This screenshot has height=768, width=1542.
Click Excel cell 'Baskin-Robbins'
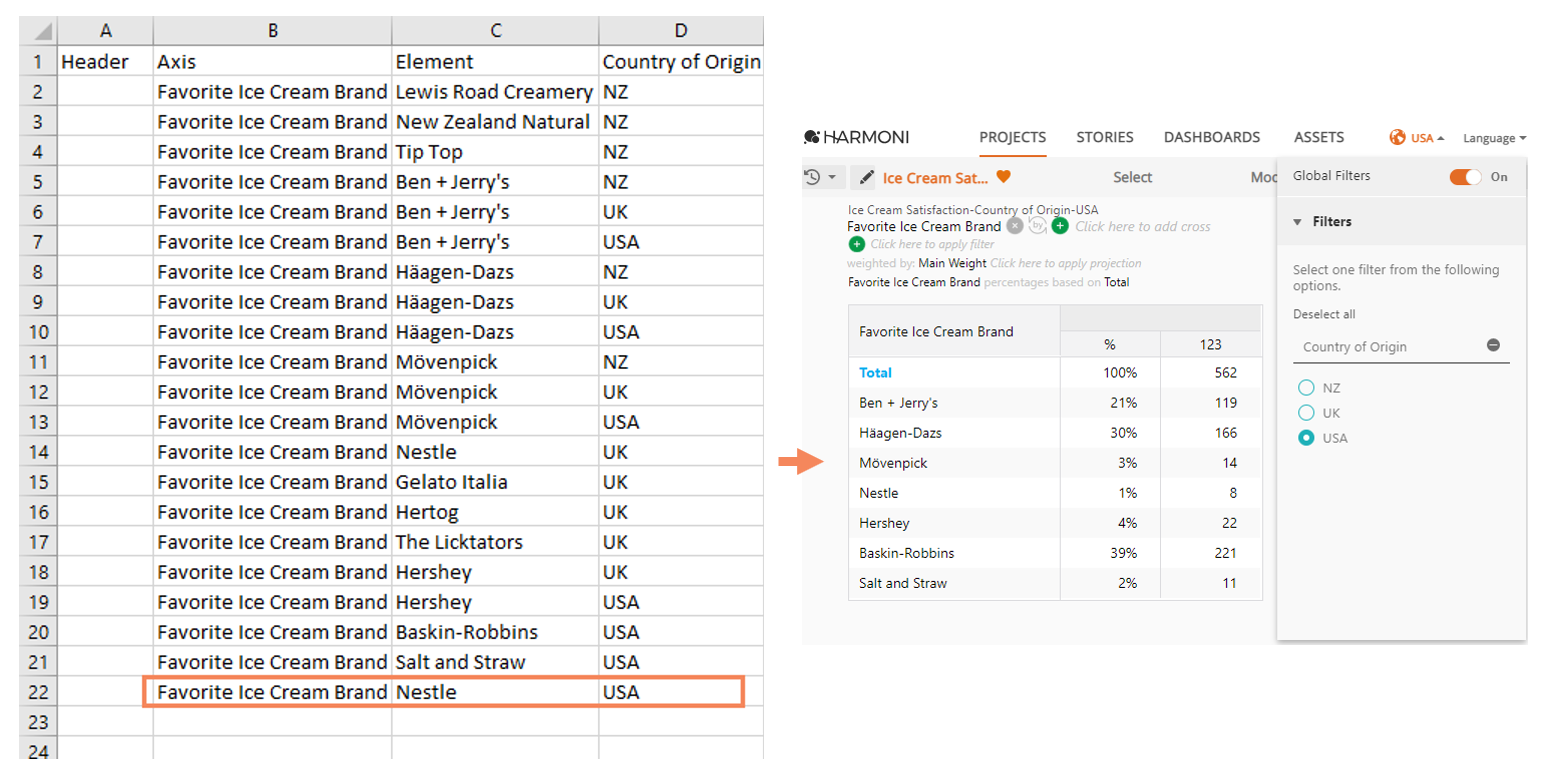[x=495, y=632]
